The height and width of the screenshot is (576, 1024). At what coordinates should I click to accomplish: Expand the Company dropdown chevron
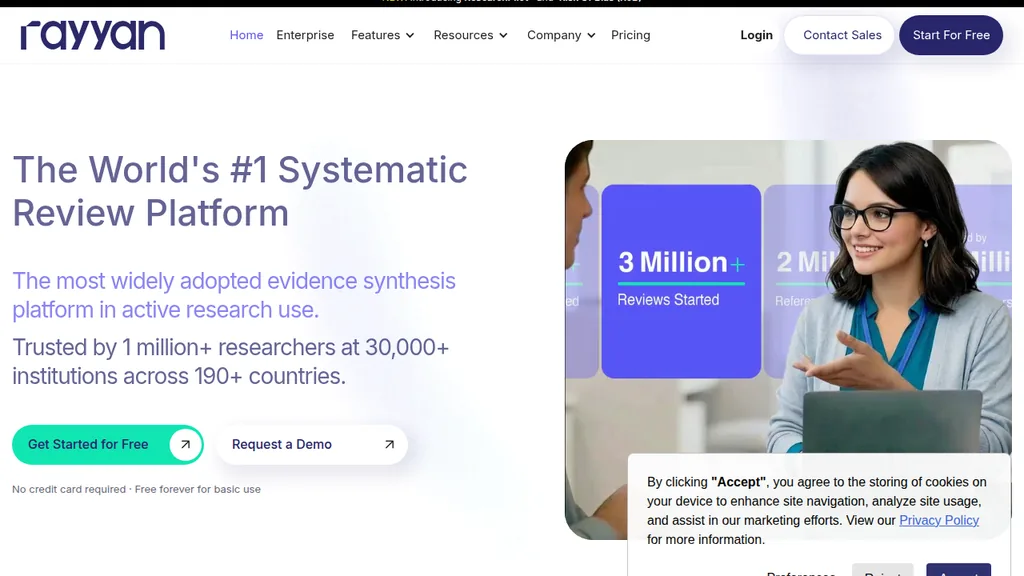click(x=591, y=36)
